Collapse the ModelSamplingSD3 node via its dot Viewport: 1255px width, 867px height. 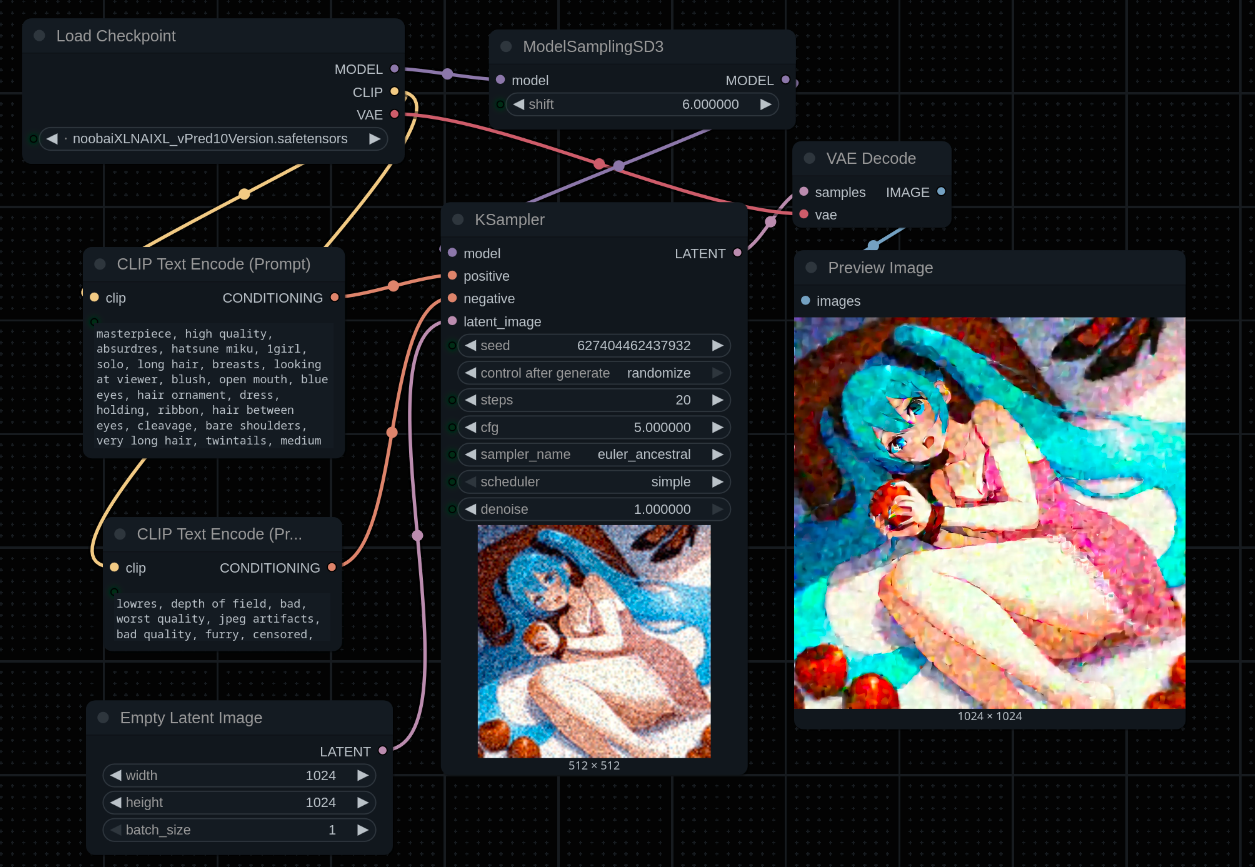(506, 47)
